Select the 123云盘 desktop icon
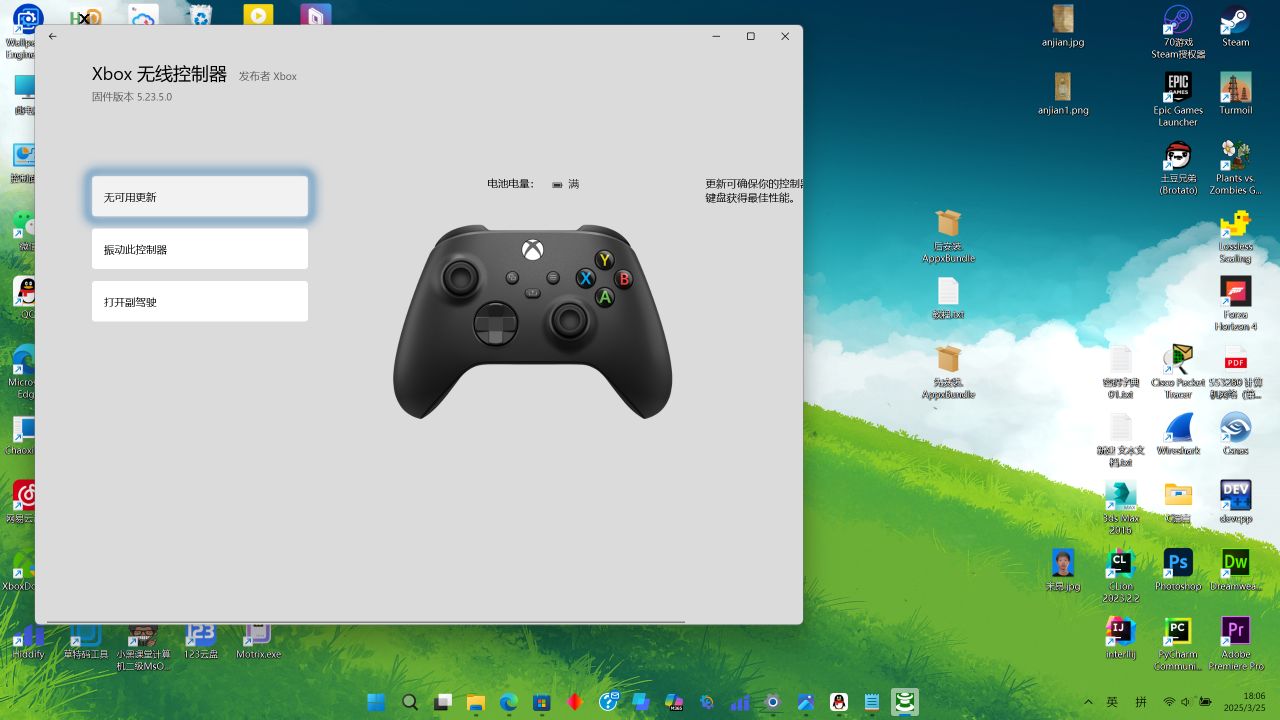Image resolution: width=1280 pixels, height=720 pixels. pyautogui.click(x=201, y=640)
